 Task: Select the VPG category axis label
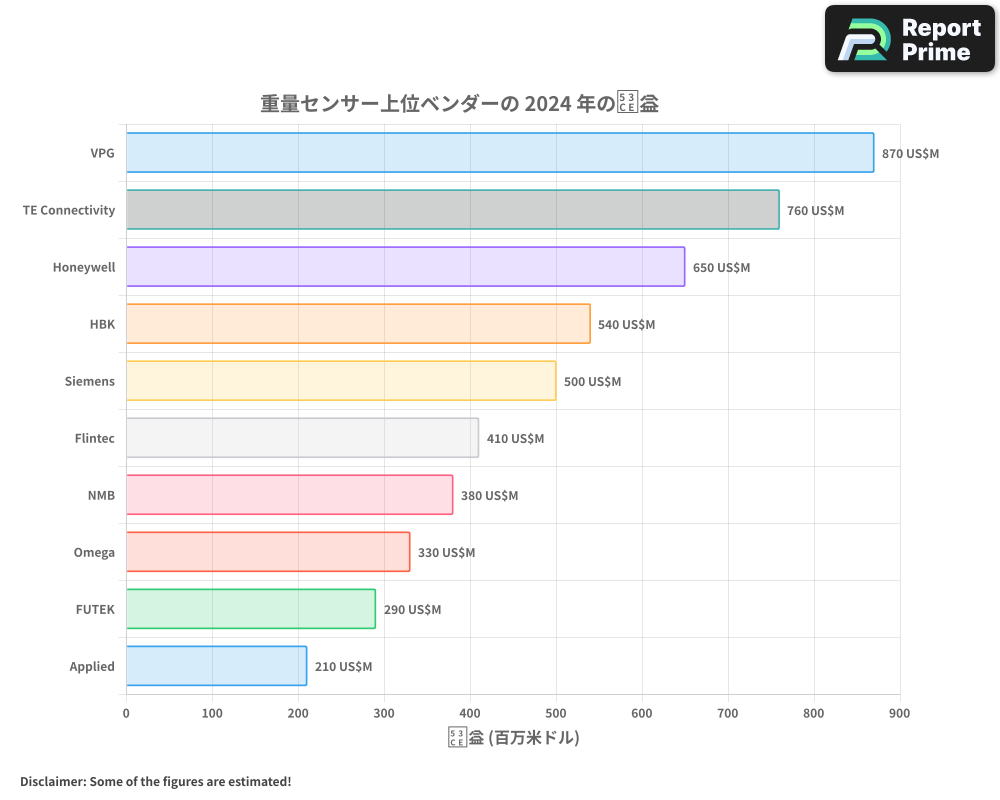[x=103, y=153]
